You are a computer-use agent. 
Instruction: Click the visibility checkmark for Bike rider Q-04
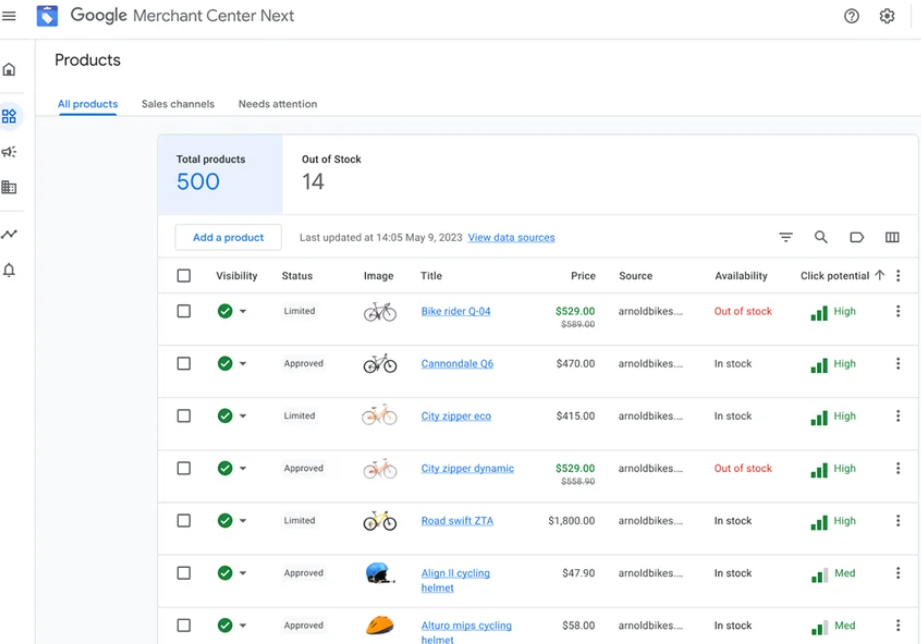point(225,311)
